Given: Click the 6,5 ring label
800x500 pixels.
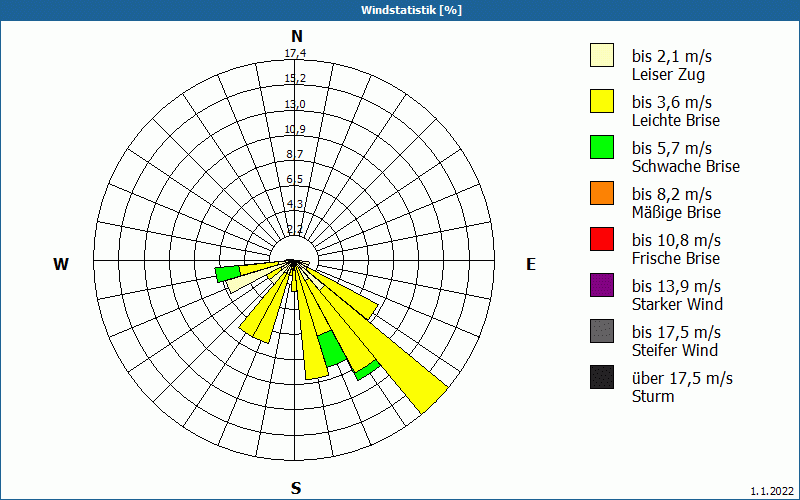Looking at the screenshot, I should click(295, 179).
